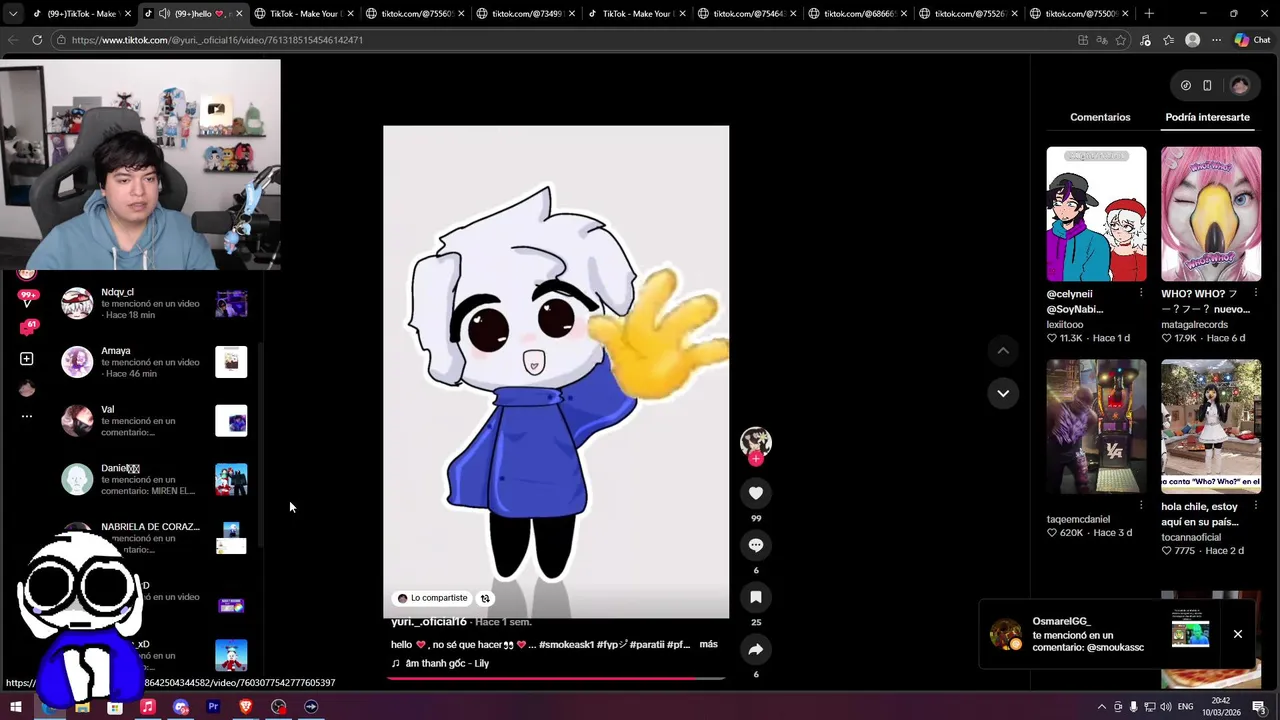
Task: Open Ndqv_cl mention notification
Action: pyautogui.click(x=155, y=303)
